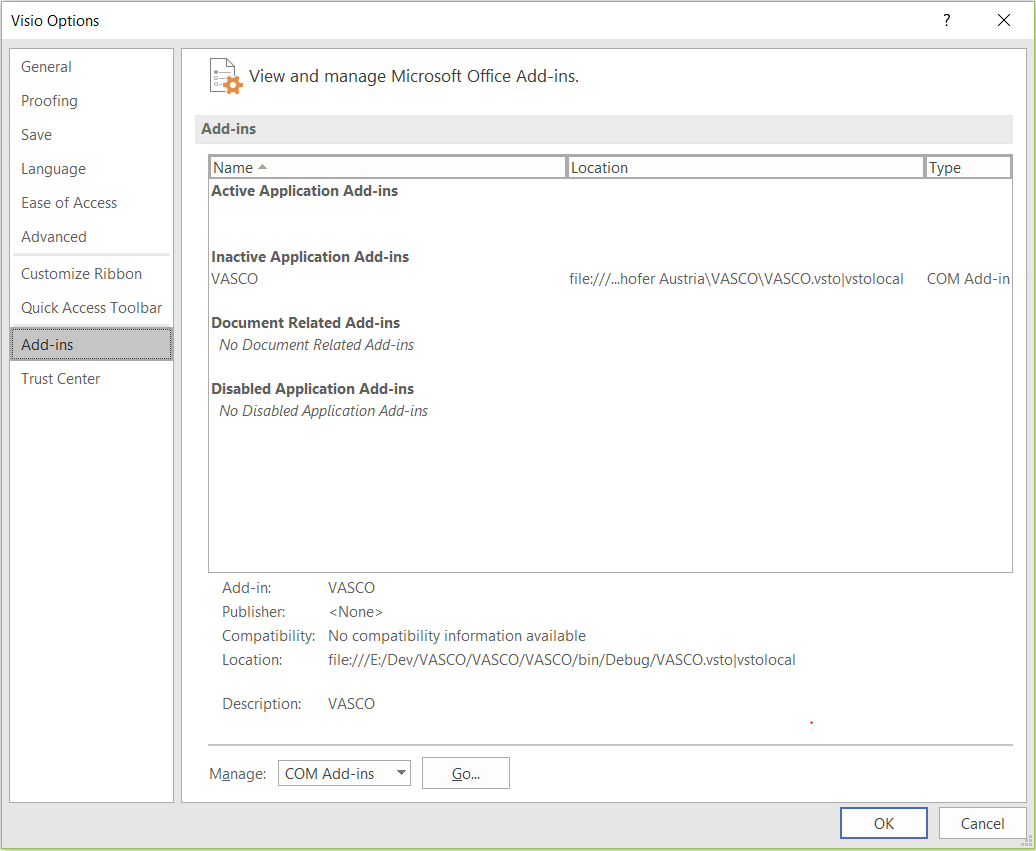
Task: Click the Disabled Application Add-ins heading
Action: click(313, 389)
